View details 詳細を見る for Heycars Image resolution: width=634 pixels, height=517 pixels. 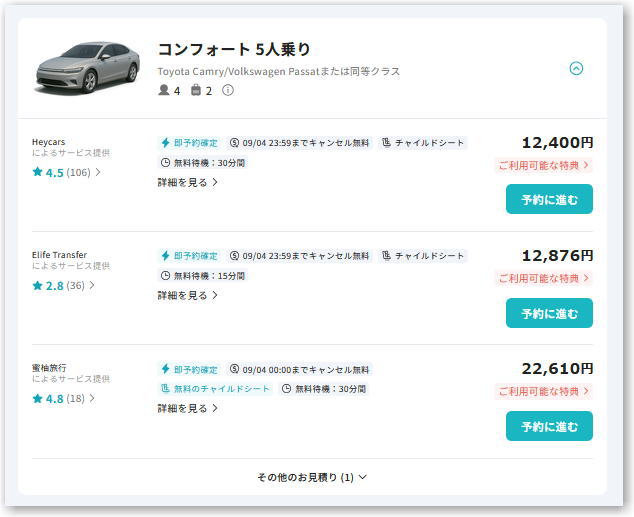[188, 182]
